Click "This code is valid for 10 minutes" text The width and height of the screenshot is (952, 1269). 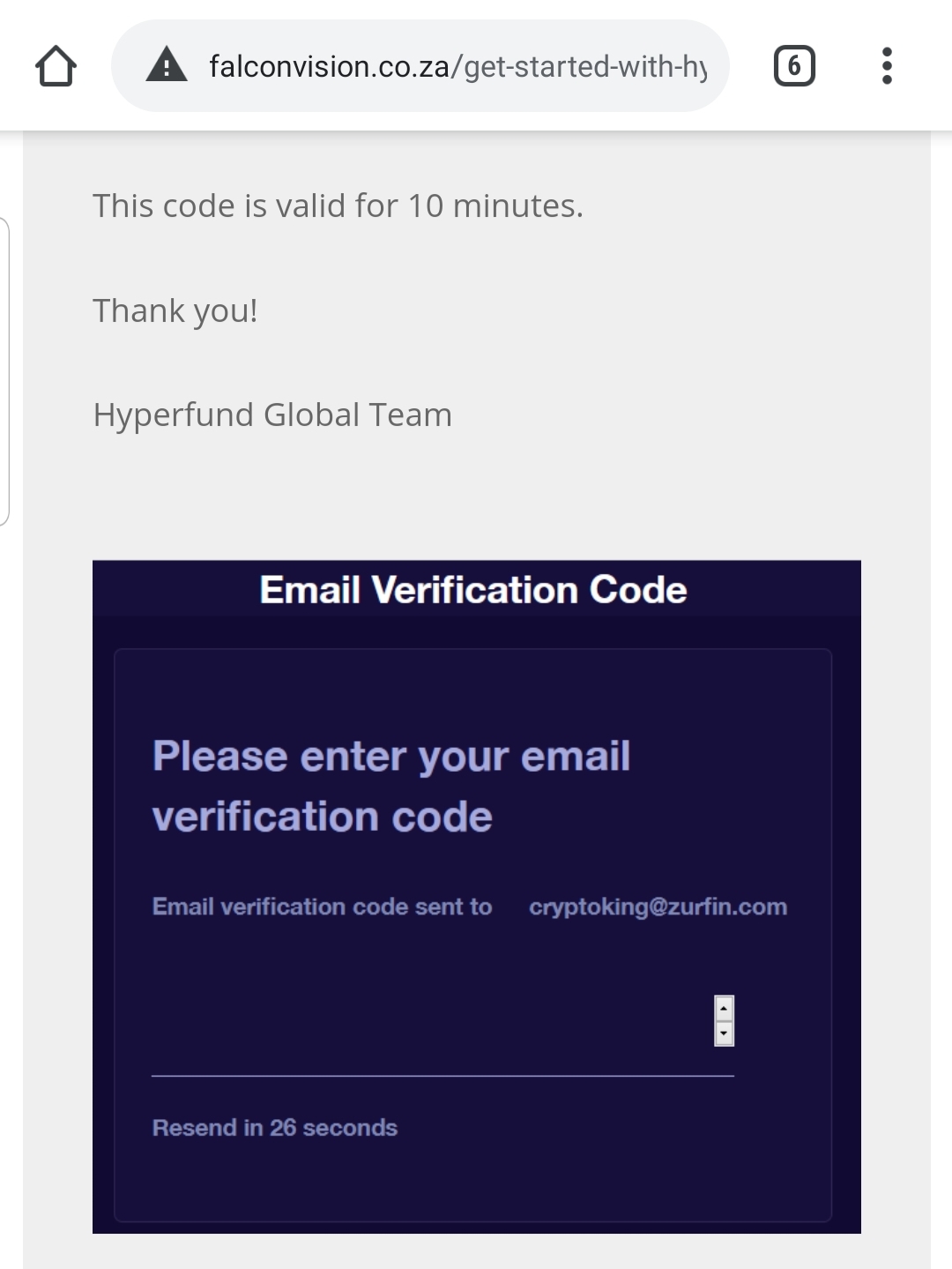pos(338,206)
